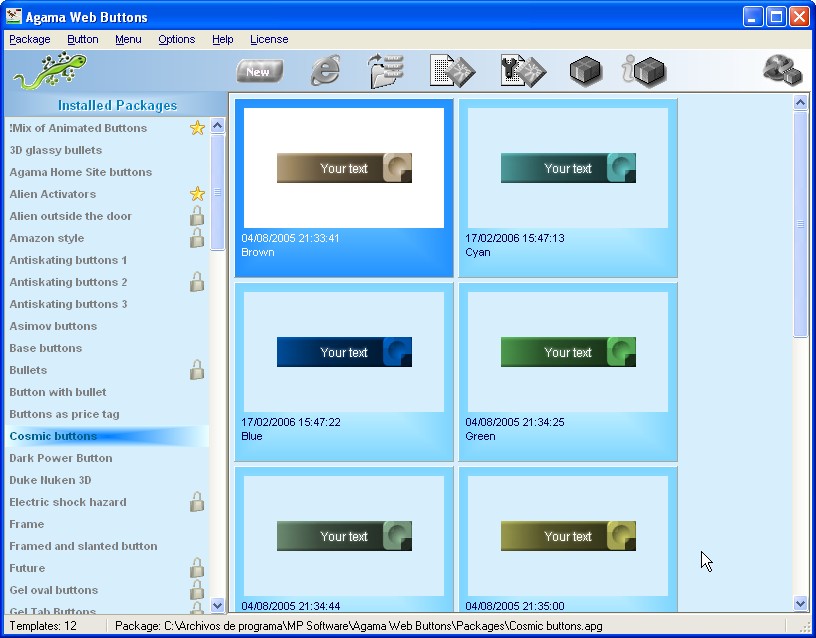Select the Cosmic buttons package
This screenshot has height=638, width=816.
107,436
